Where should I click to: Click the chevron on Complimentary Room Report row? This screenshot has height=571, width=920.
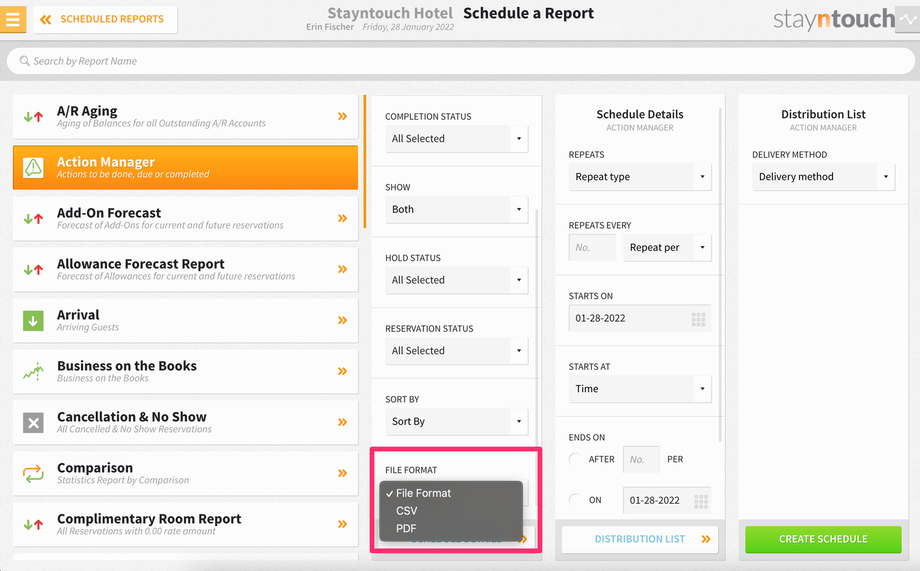pyautogui.click(x=343, y=524)
